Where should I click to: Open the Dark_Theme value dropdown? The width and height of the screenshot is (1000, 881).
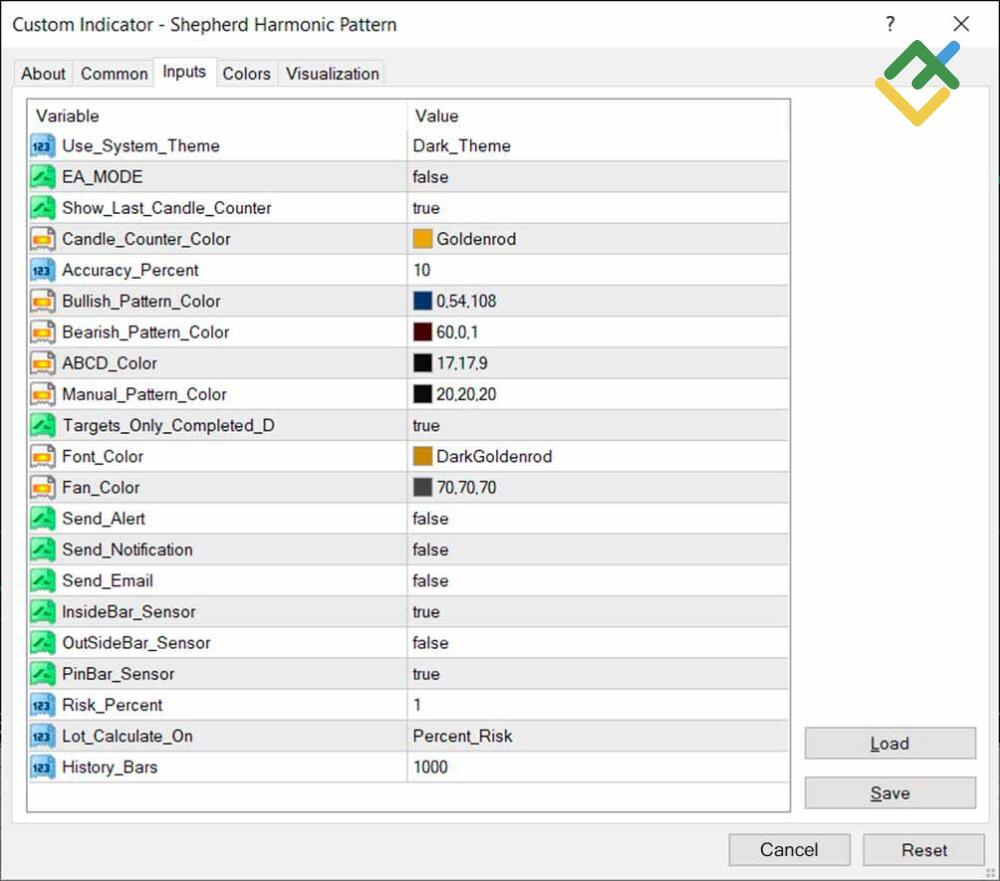pyautogui.click(x=461, y=146)
